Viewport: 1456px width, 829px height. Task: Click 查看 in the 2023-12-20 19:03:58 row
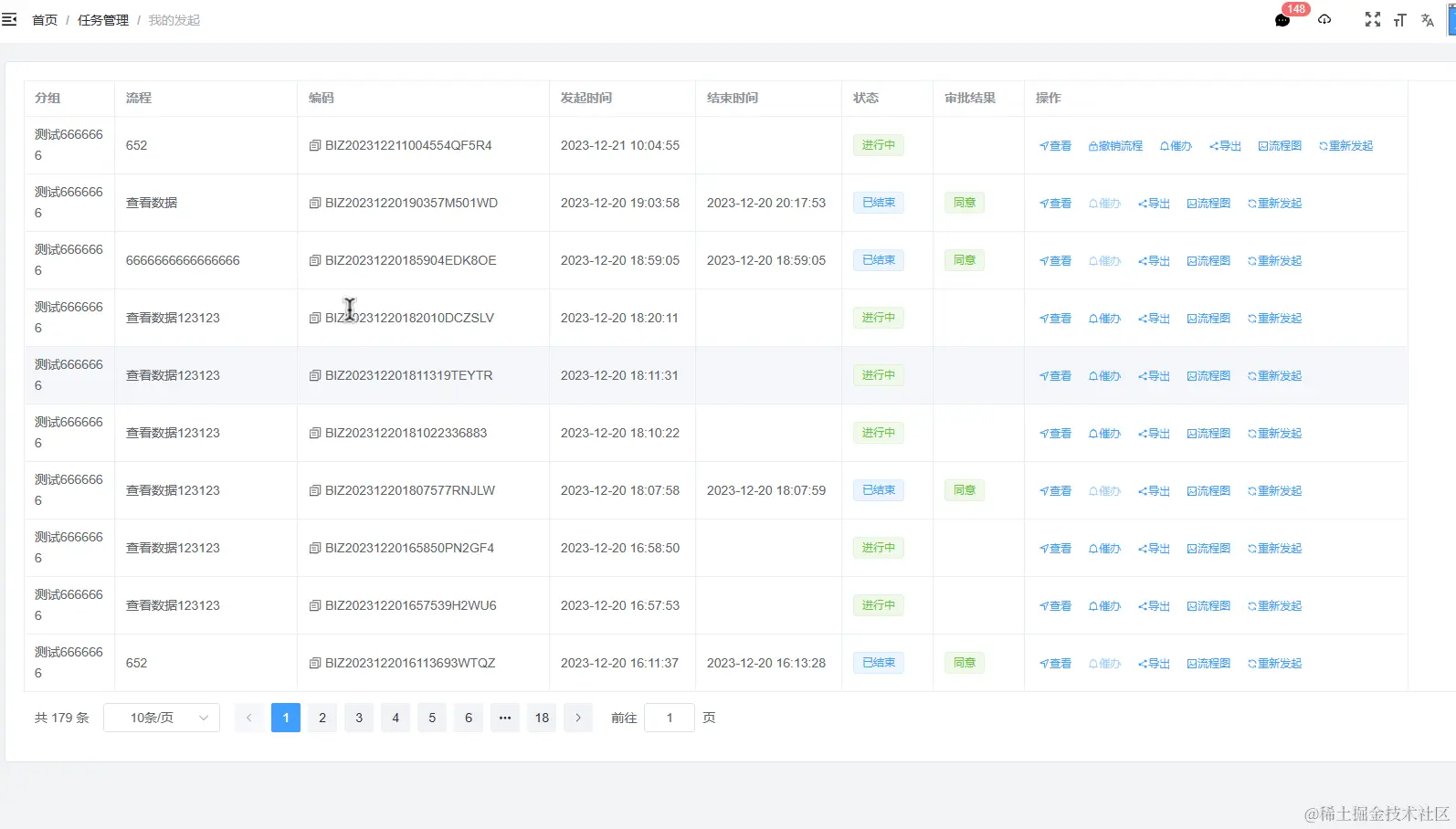(x=1055, y=204)
